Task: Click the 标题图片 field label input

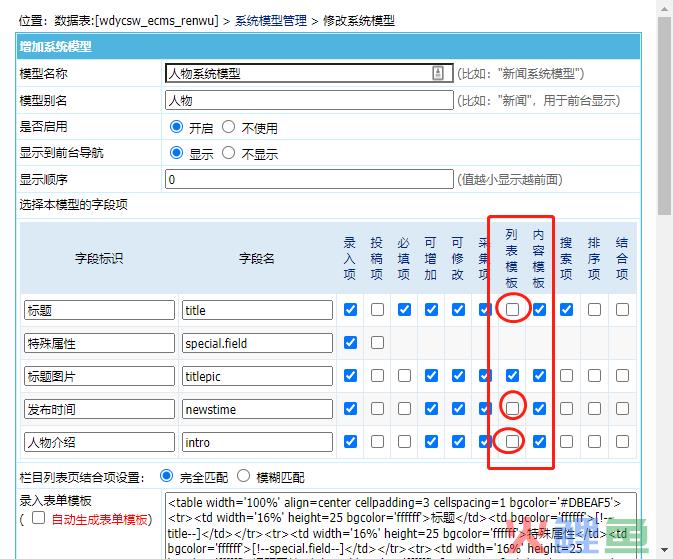Action: coord(100,376)
